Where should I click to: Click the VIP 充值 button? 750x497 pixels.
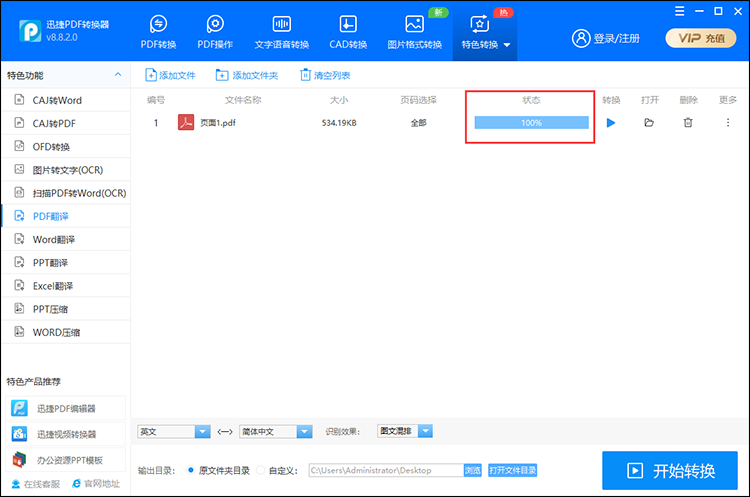coord(701,38)
